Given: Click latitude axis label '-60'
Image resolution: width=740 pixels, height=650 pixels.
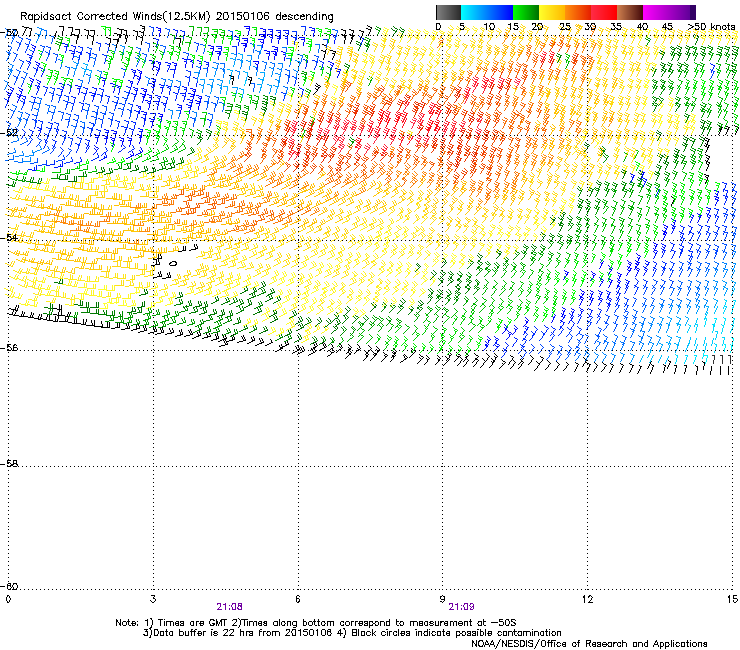Looking at the screenshot, I should 10,586.
